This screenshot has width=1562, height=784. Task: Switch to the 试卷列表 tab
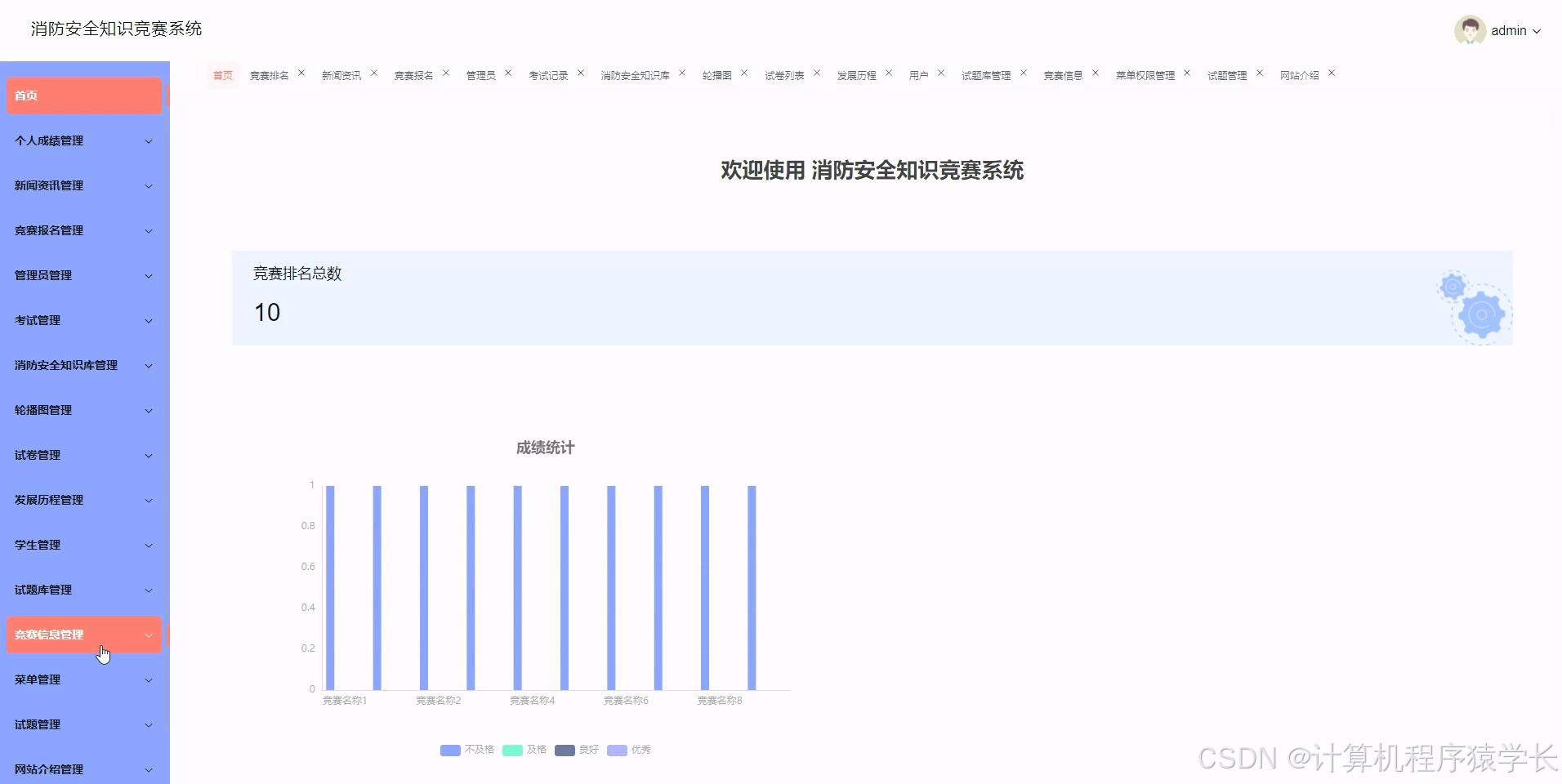[784, 75]
